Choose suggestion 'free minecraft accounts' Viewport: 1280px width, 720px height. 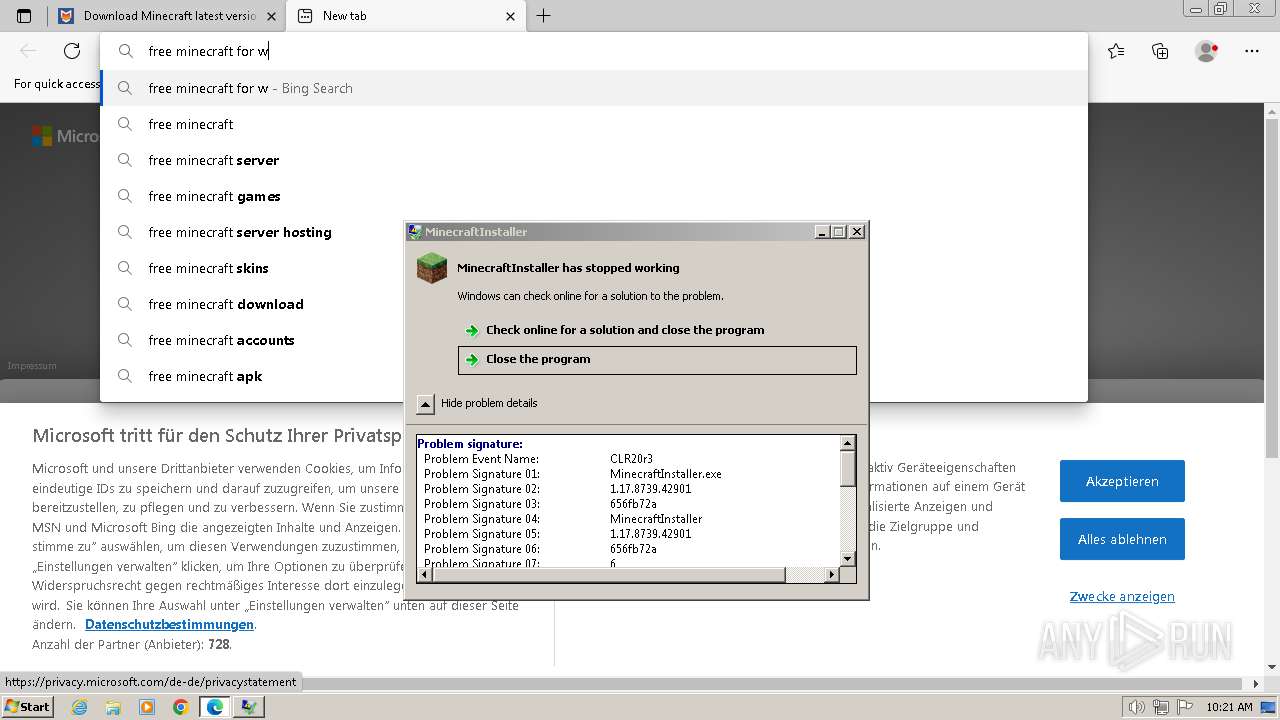point(594,340)
